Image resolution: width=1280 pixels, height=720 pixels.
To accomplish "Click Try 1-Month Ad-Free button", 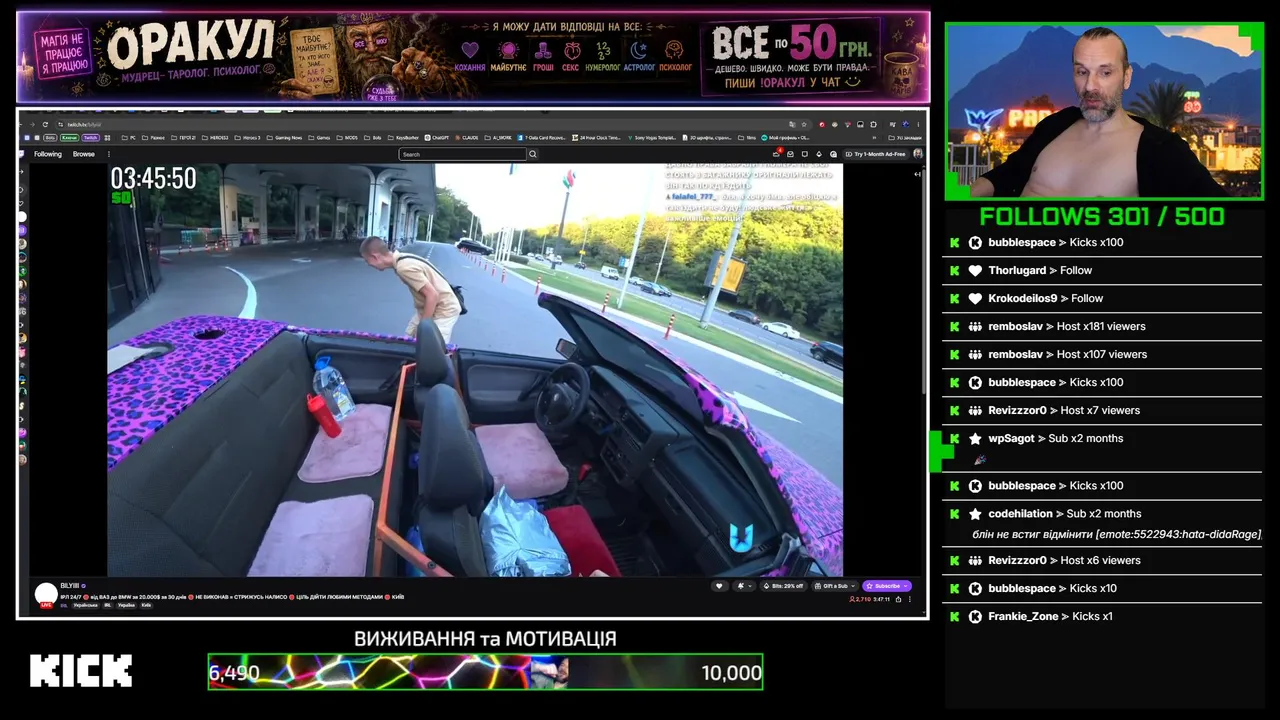I will tap(876, 154).
